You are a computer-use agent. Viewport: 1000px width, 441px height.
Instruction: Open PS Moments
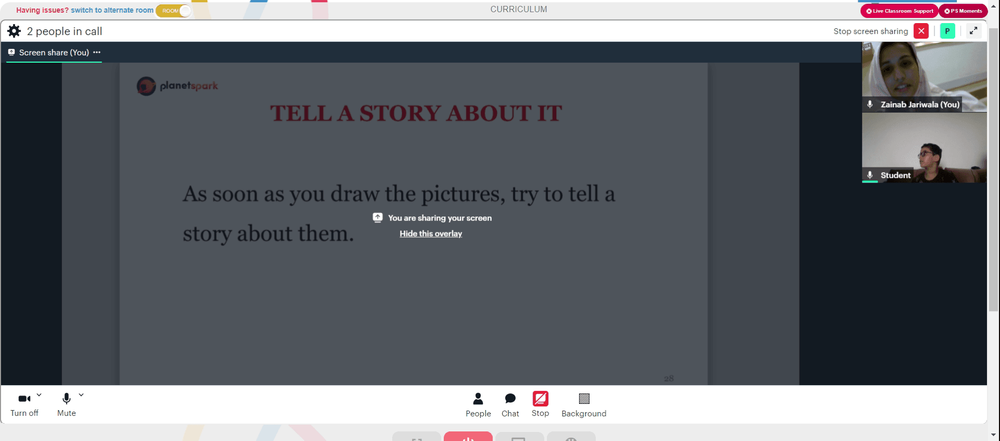tap(962, 11)
